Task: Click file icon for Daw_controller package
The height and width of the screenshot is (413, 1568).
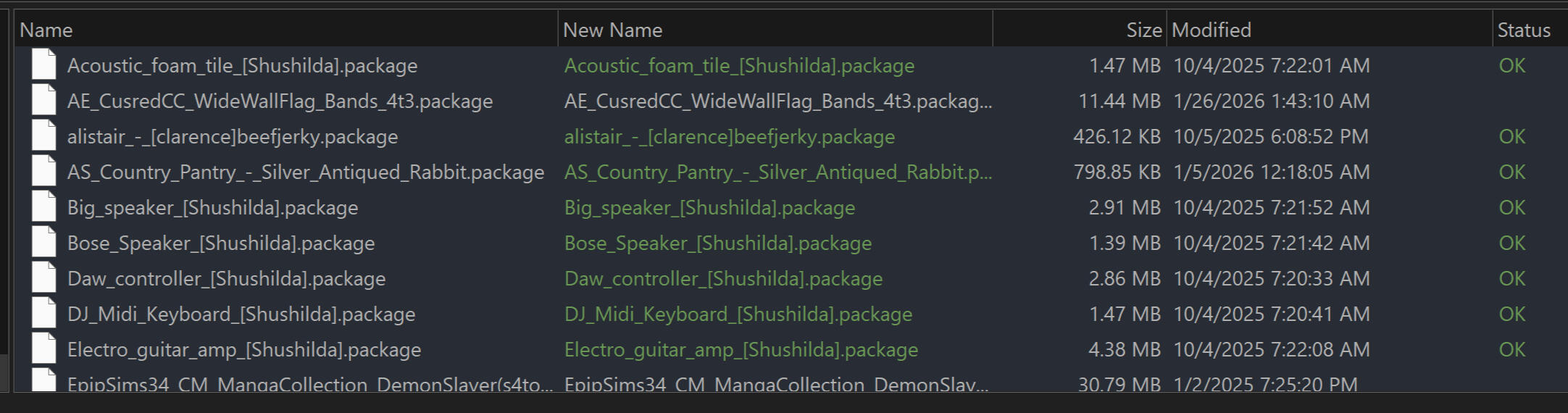Action: (43, 278)
